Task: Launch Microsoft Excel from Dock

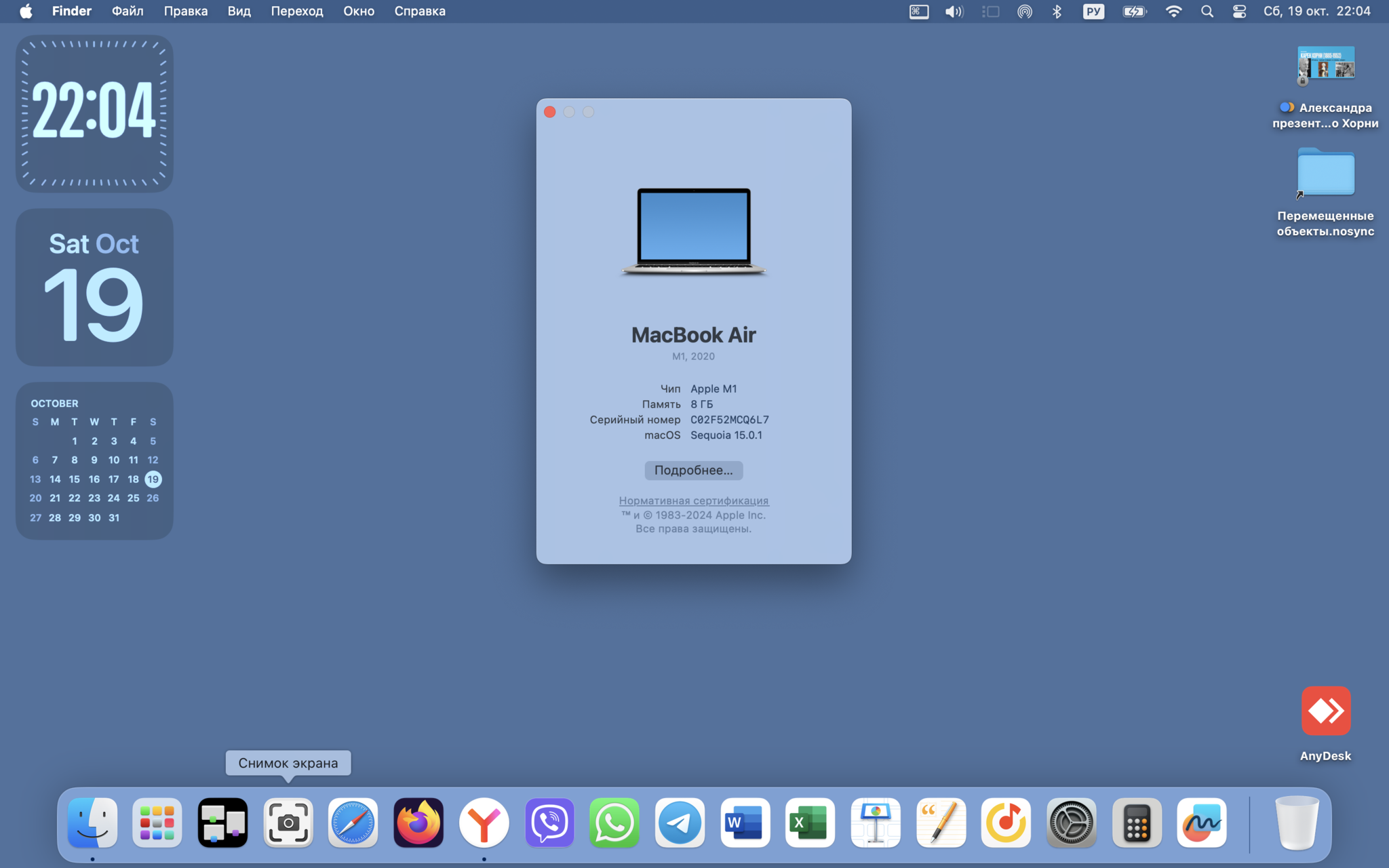Action: click(810, 823)
